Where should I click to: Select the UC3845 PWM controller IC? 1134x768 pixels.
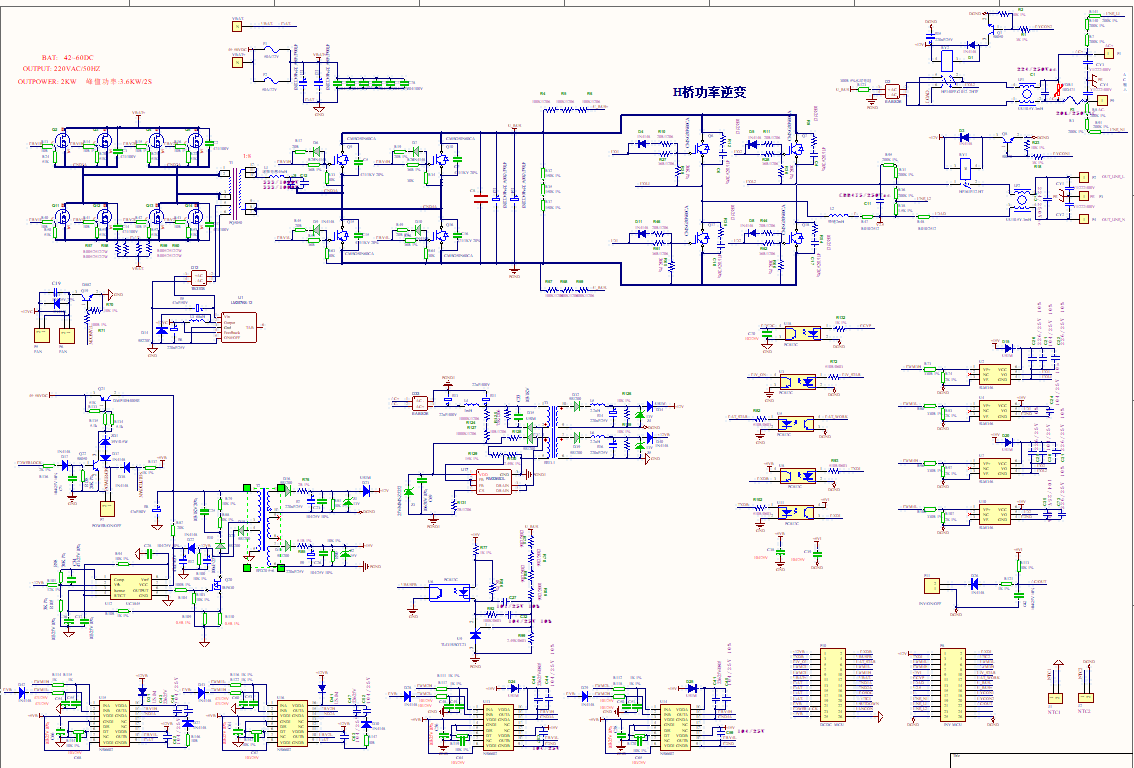130,588
